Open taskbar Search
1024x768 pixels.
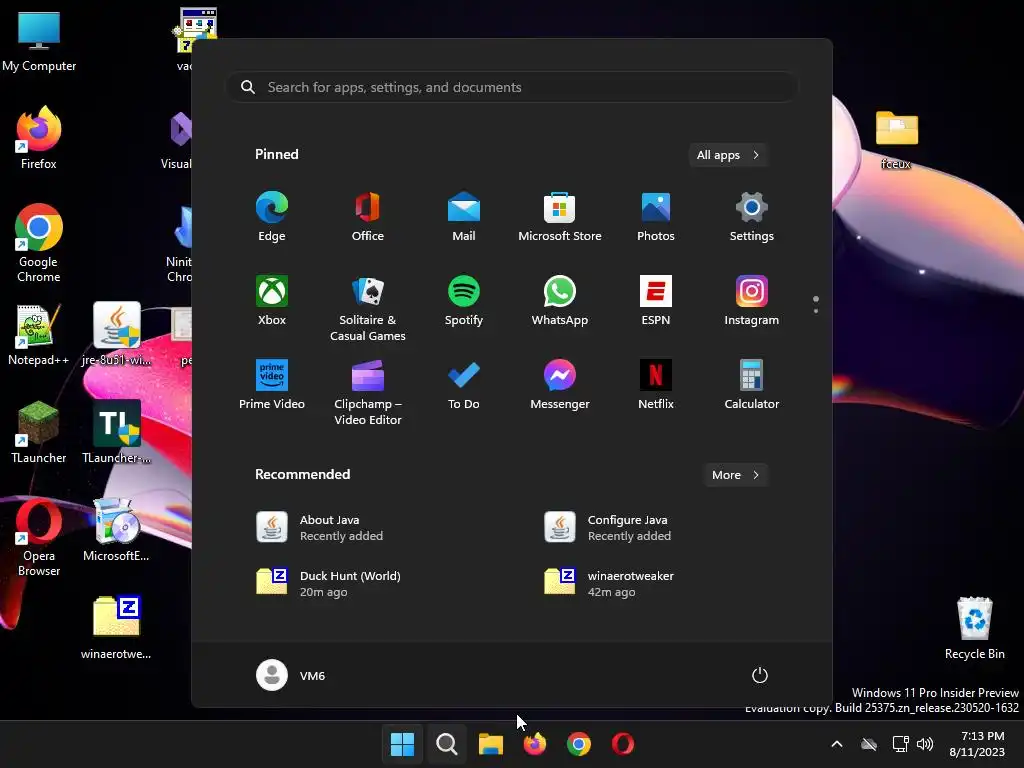point(447,744)
